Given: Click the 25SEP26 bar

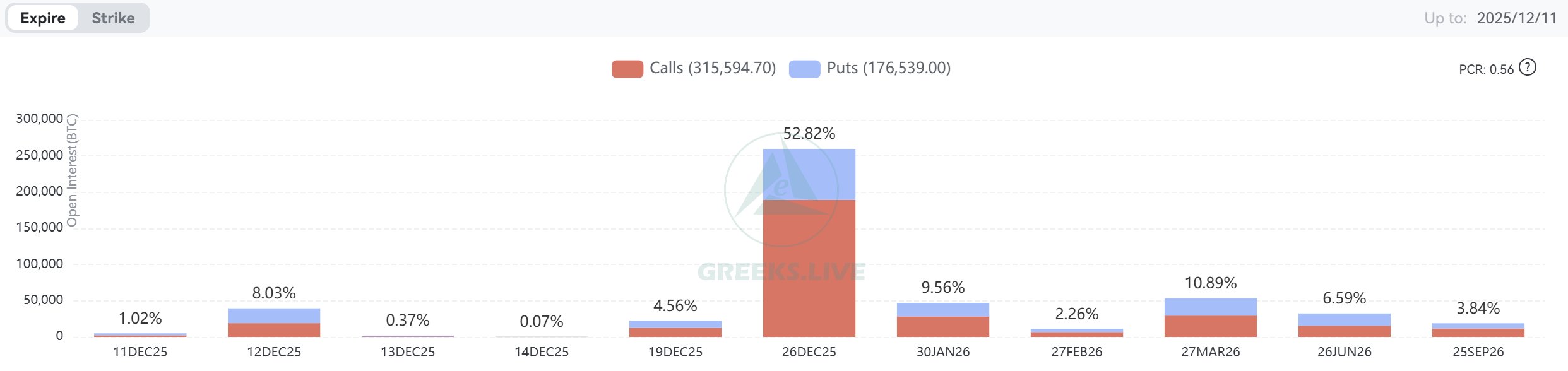Looking at the screenshot, I should [x=1478, y=331].
